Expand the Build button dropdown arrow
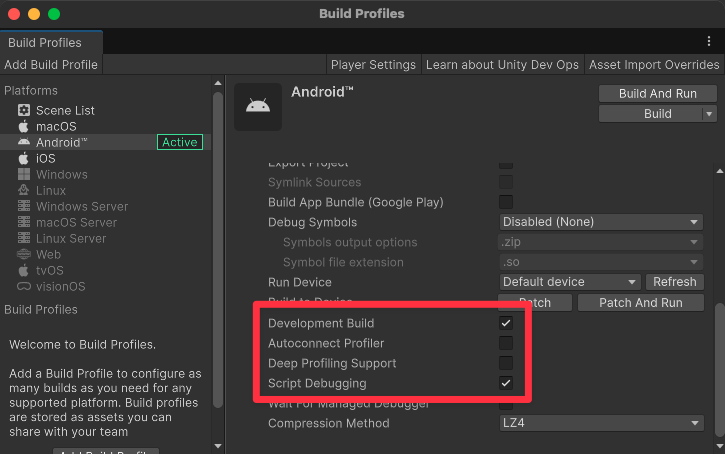The width and height of the screenshot is (725, 454). point(709,114)
